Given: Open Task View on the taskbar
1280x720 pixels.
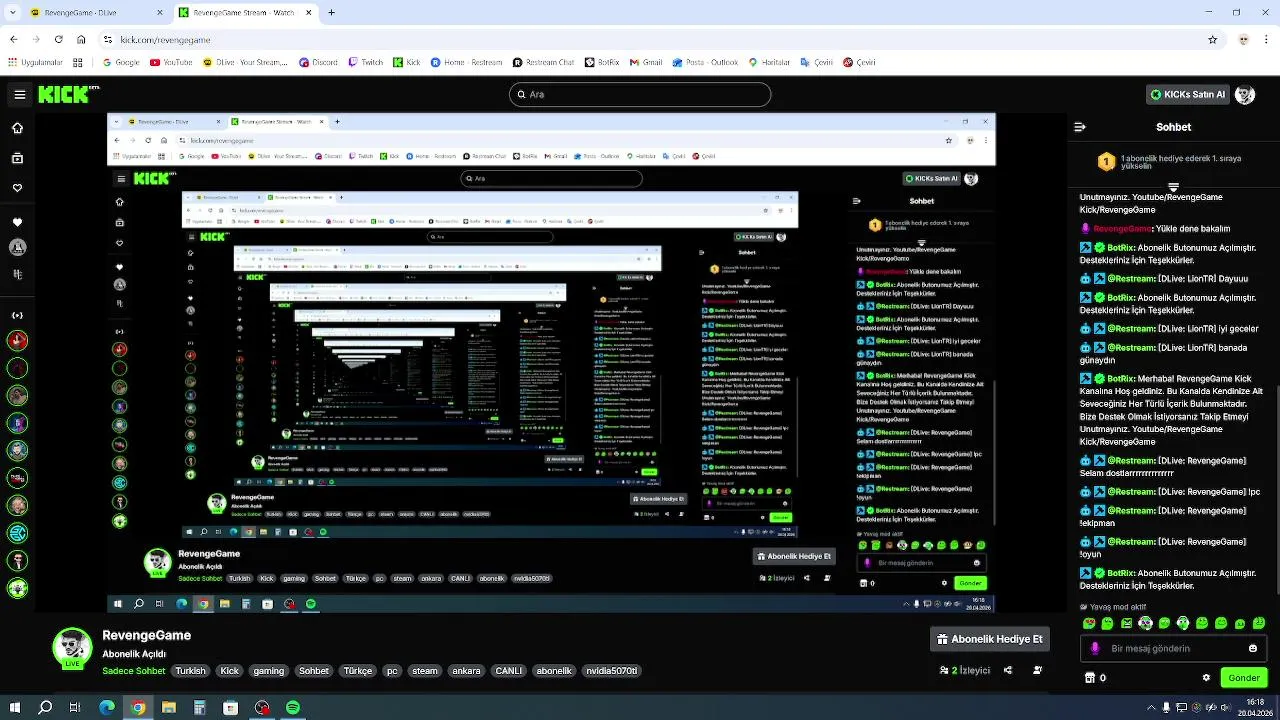Looking at the screenshot, I should click(76, 707).
